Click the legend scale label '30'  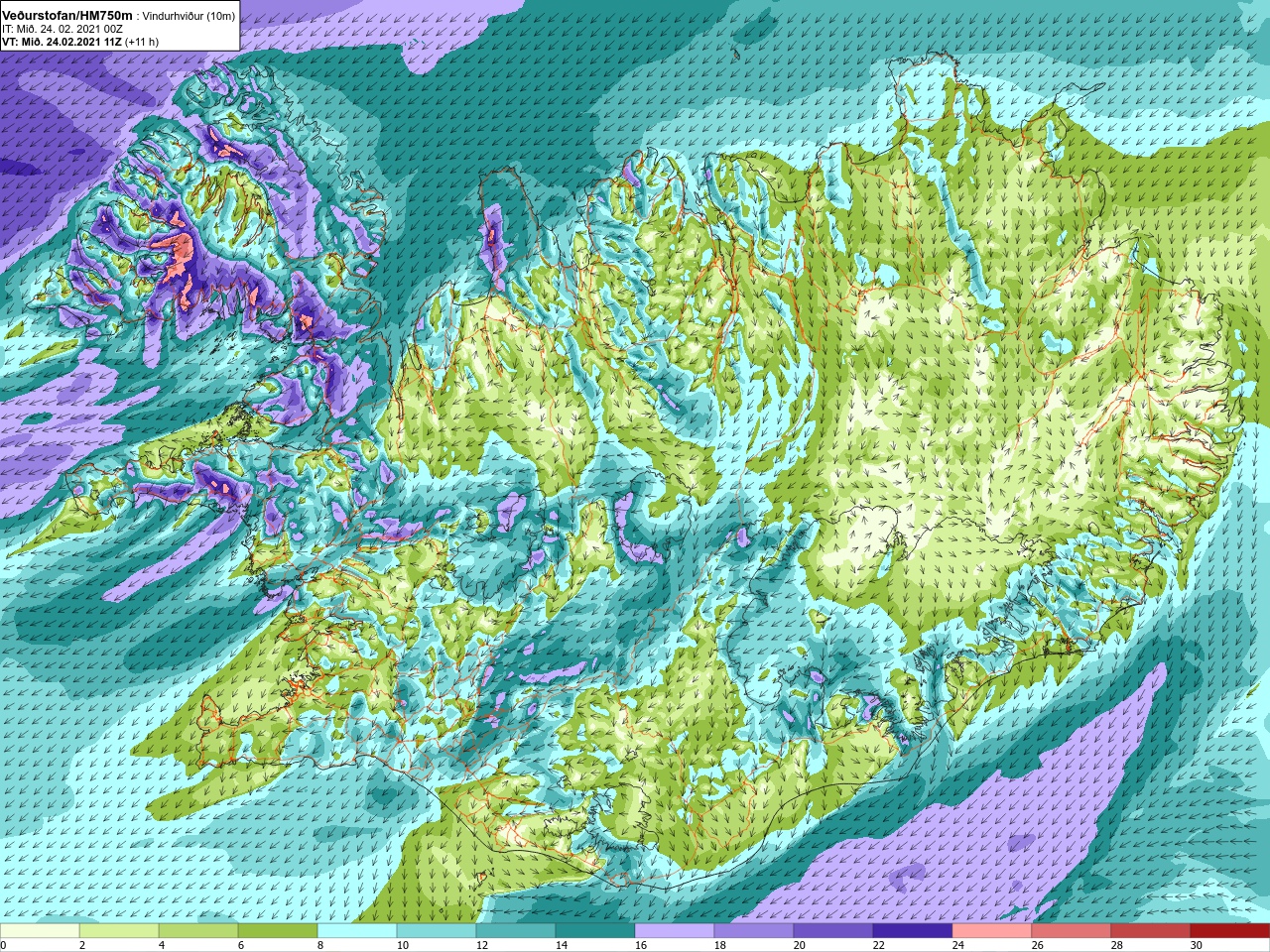[1196, 946]
